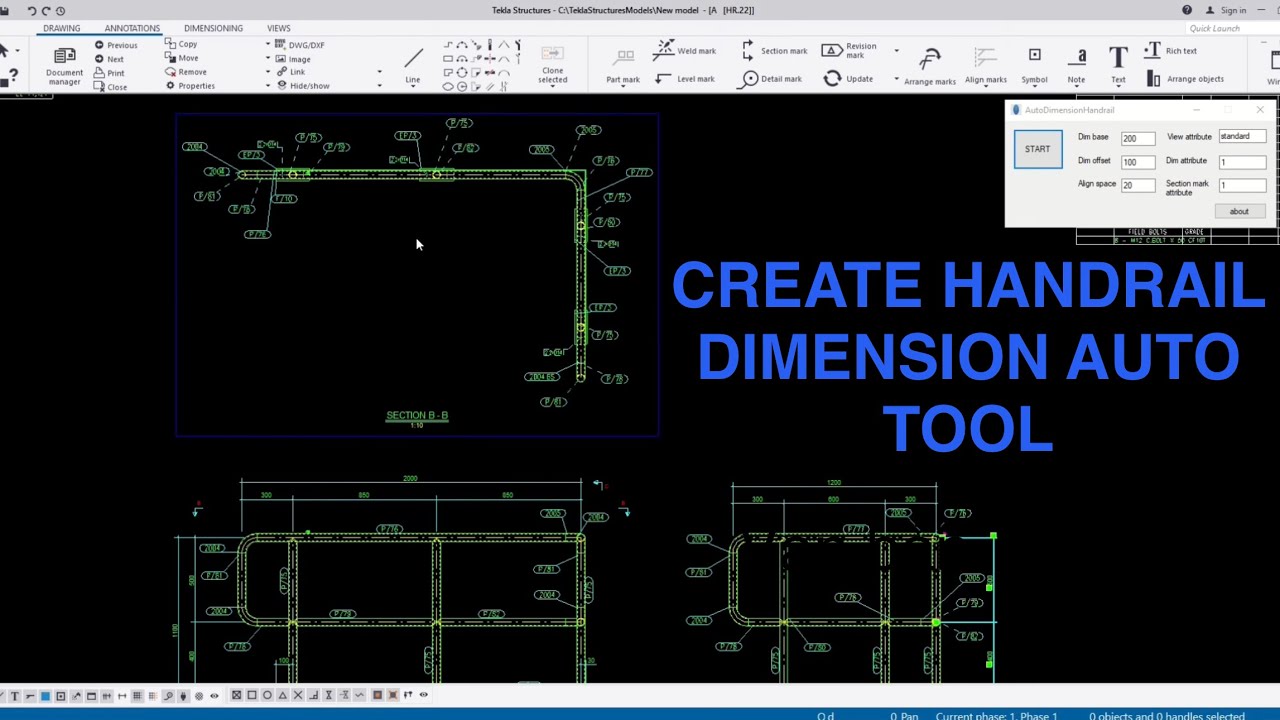The width and height of the screenshot is (1280, 720).
Task: Close the drawing using ribbon Close
Action: [110, 87]
